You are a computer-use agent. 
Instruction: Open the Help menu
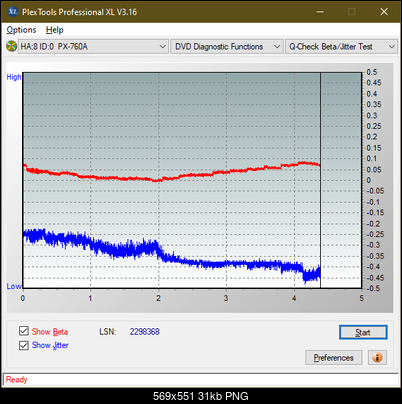pyautogui.click(x=55, y=30)
